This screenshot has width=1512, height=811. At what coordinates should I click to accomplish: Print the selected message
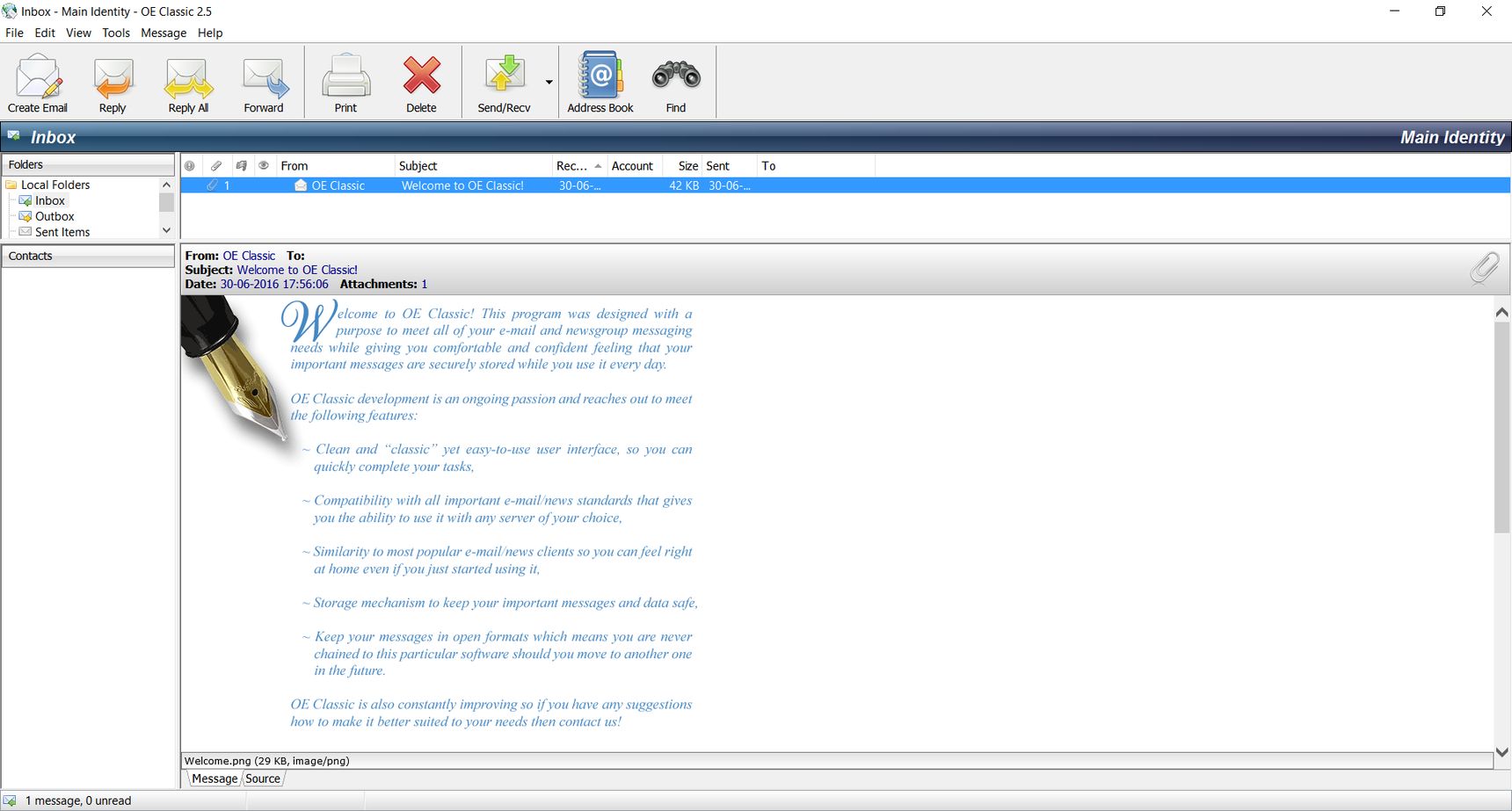[x=345, y=82]
